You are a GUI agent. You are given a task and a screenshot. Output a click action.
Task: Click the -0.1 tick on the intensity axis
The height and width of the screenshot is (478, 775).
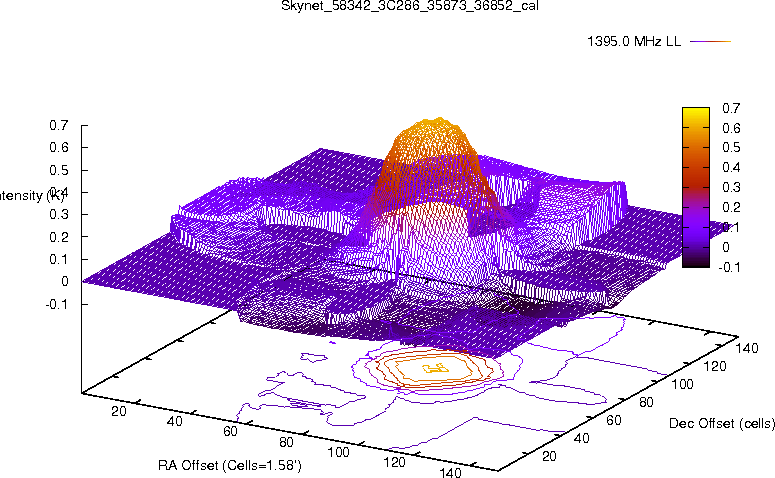pyautogui.click(x=56, y=304)
